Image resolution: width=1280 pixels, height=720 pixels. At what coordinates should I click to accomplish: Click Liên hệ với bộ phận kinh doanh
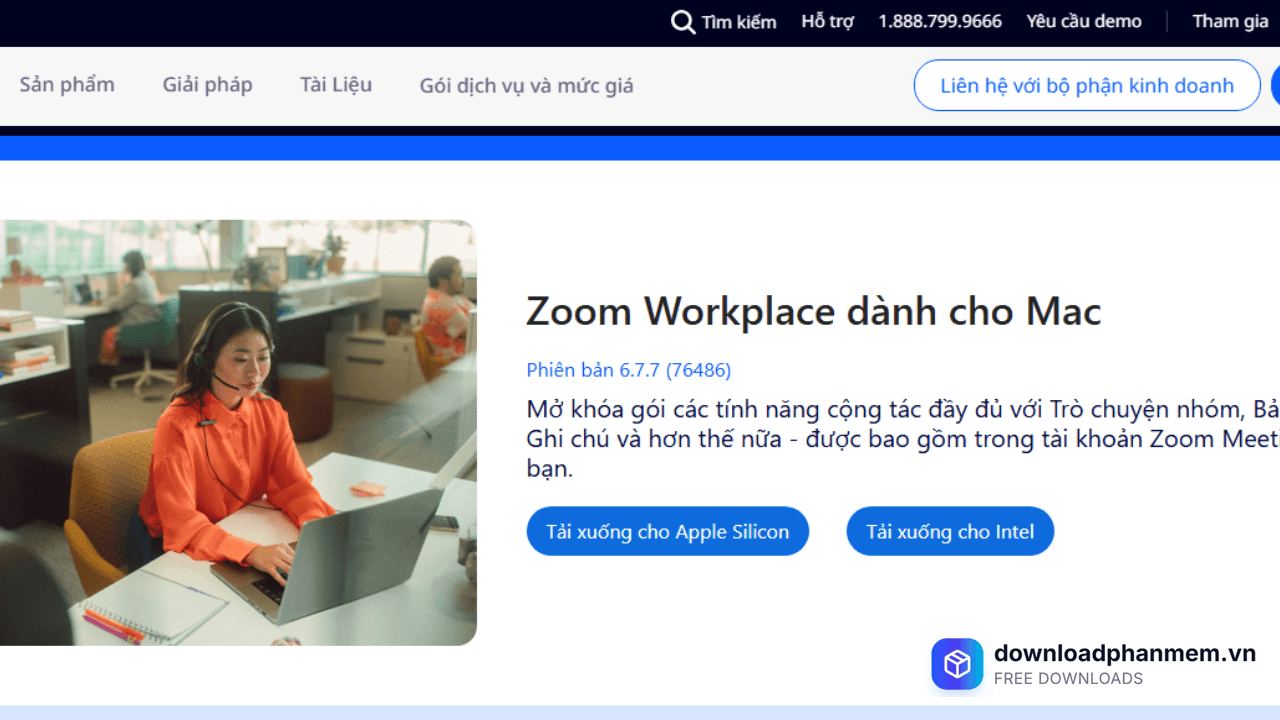coord(1087,85)
